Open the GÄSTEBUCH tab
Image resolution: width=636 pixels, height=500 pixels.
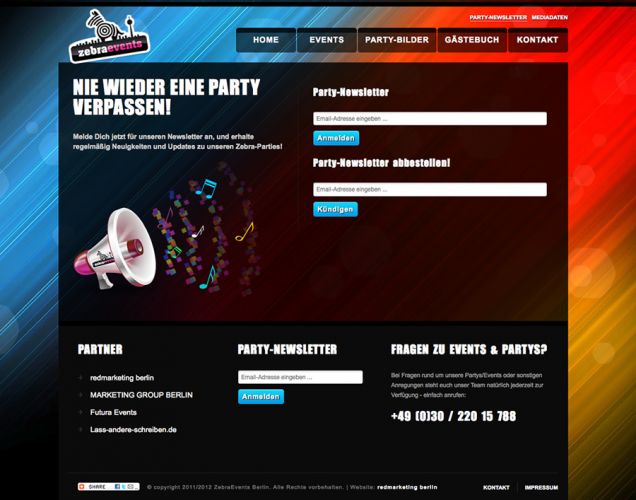[x=472, y=40]
